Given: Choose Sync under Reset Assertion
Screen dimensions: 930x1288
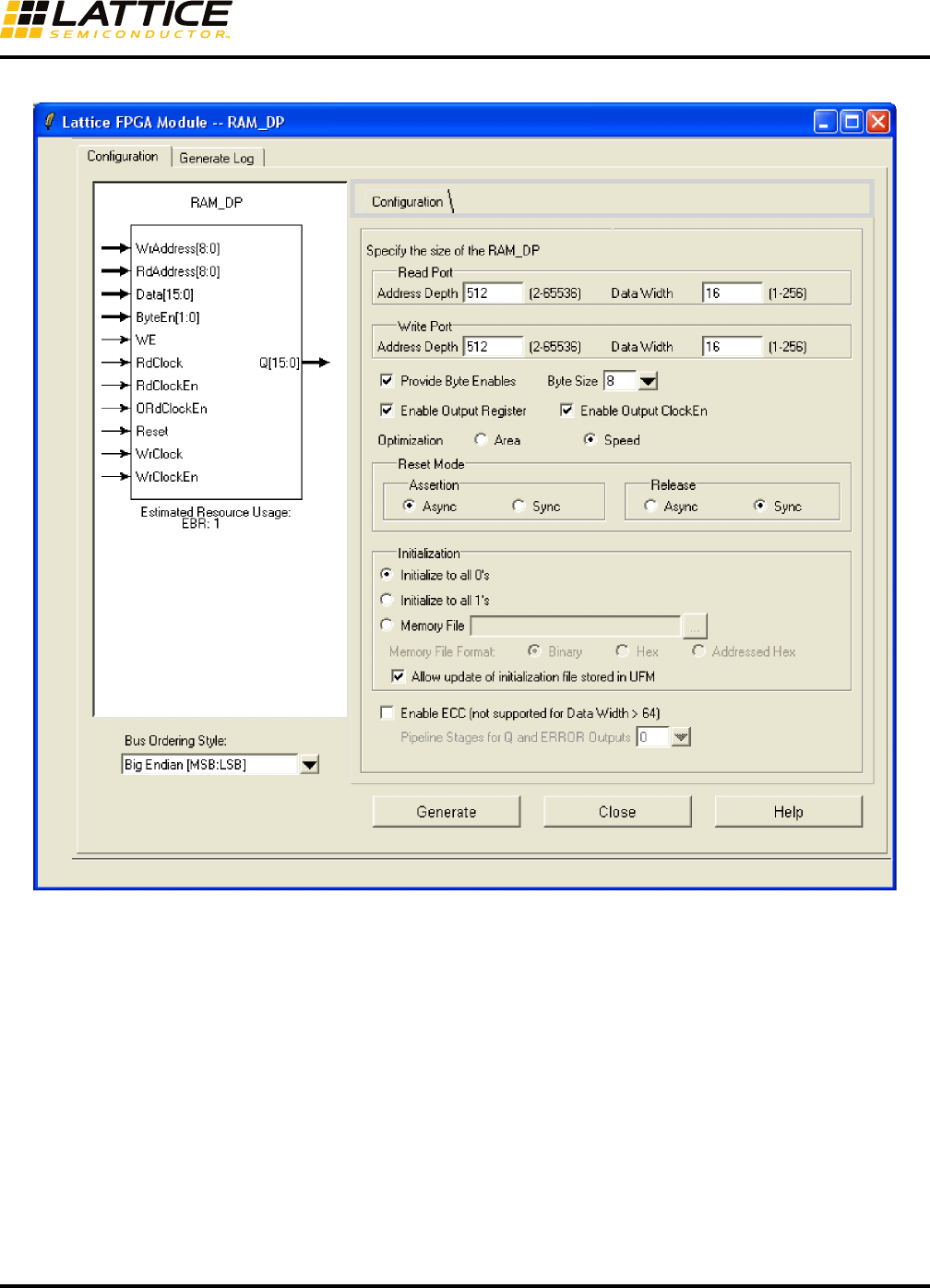Looking at the screenshot, I should click(519, 506).
